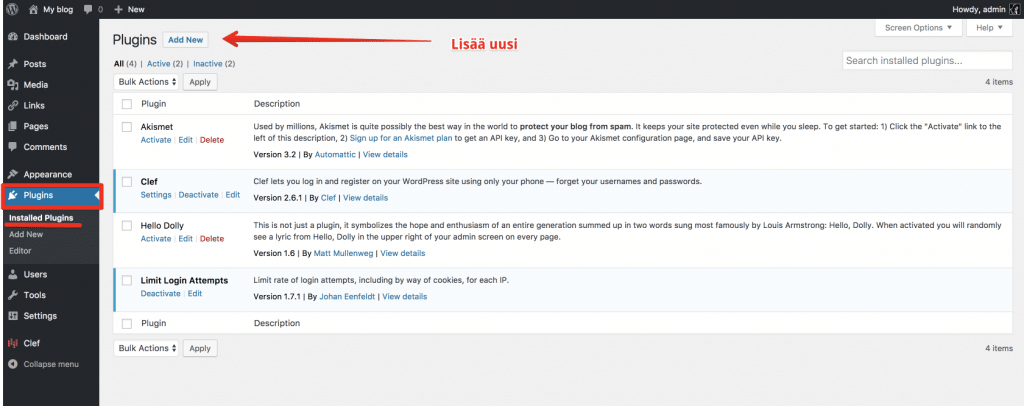Click the Clef icon in sidebar

tap(12, 343)
